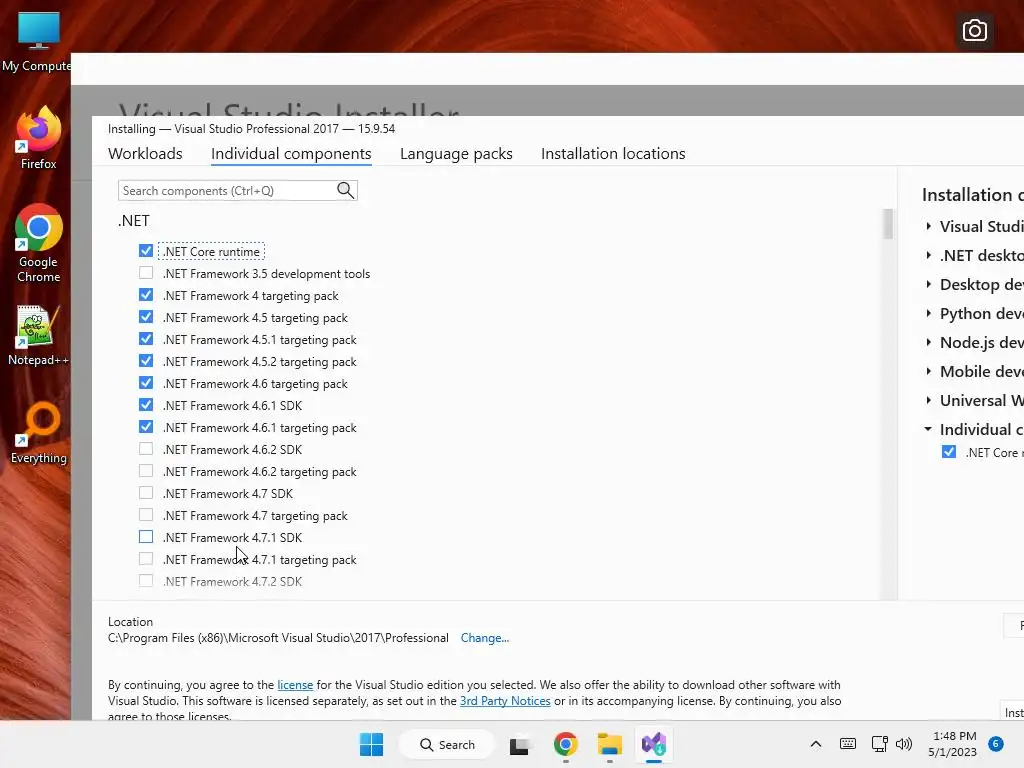
Task: Uncheck .NET Framework 4.6.1 targeting pack
Action: click(146, 427)
